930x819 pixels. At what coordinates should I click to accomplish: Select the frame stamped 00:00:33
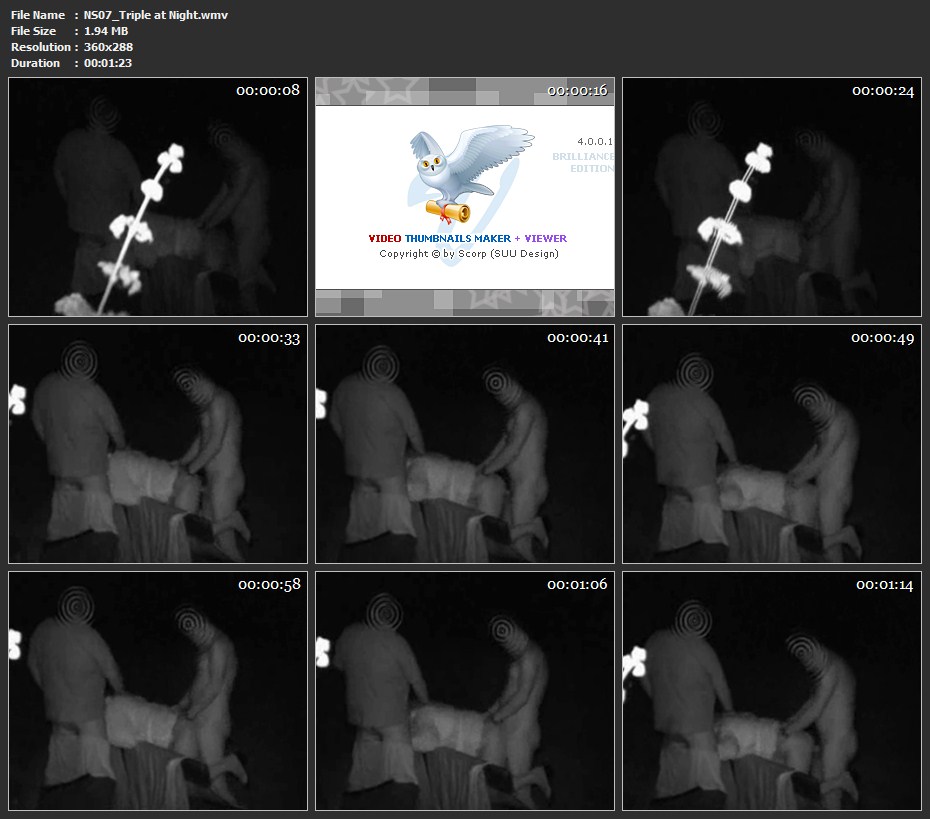[158, 444]
